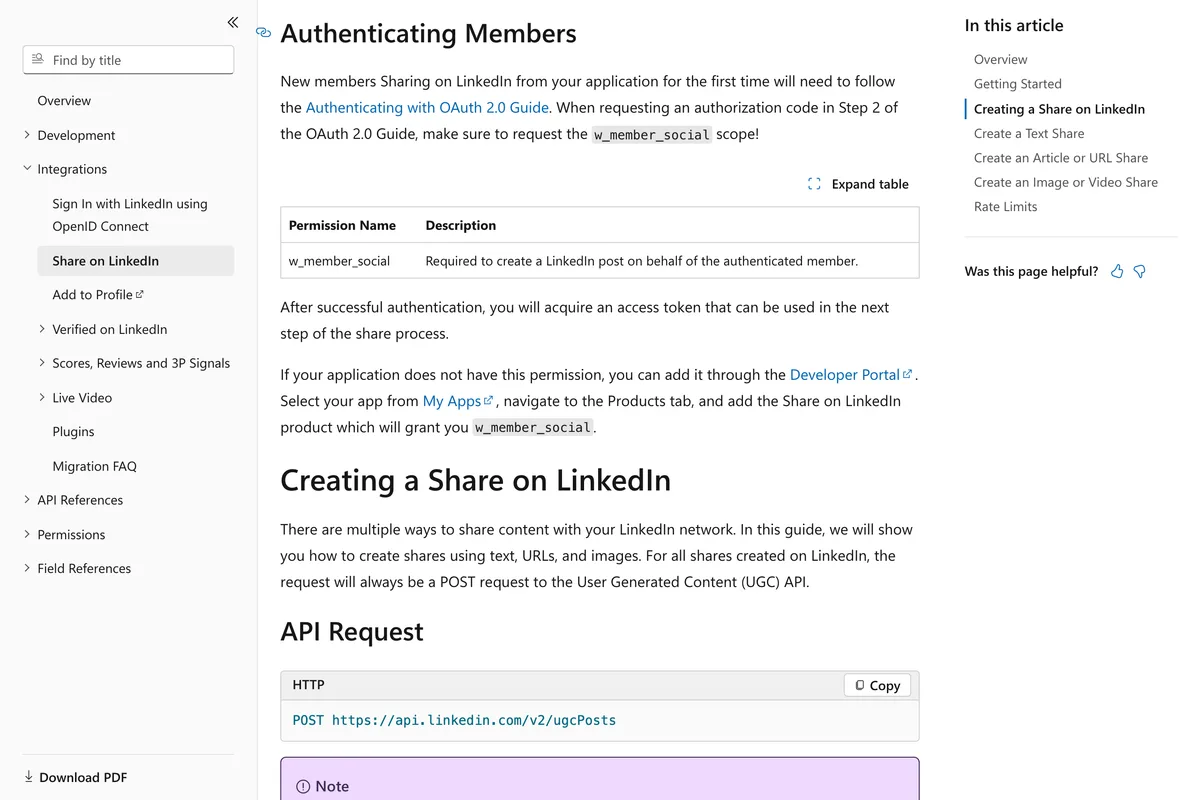
Task: Click the copy icon in the HTTP code block
Action: pyautogui.click(x=860, y=685)
